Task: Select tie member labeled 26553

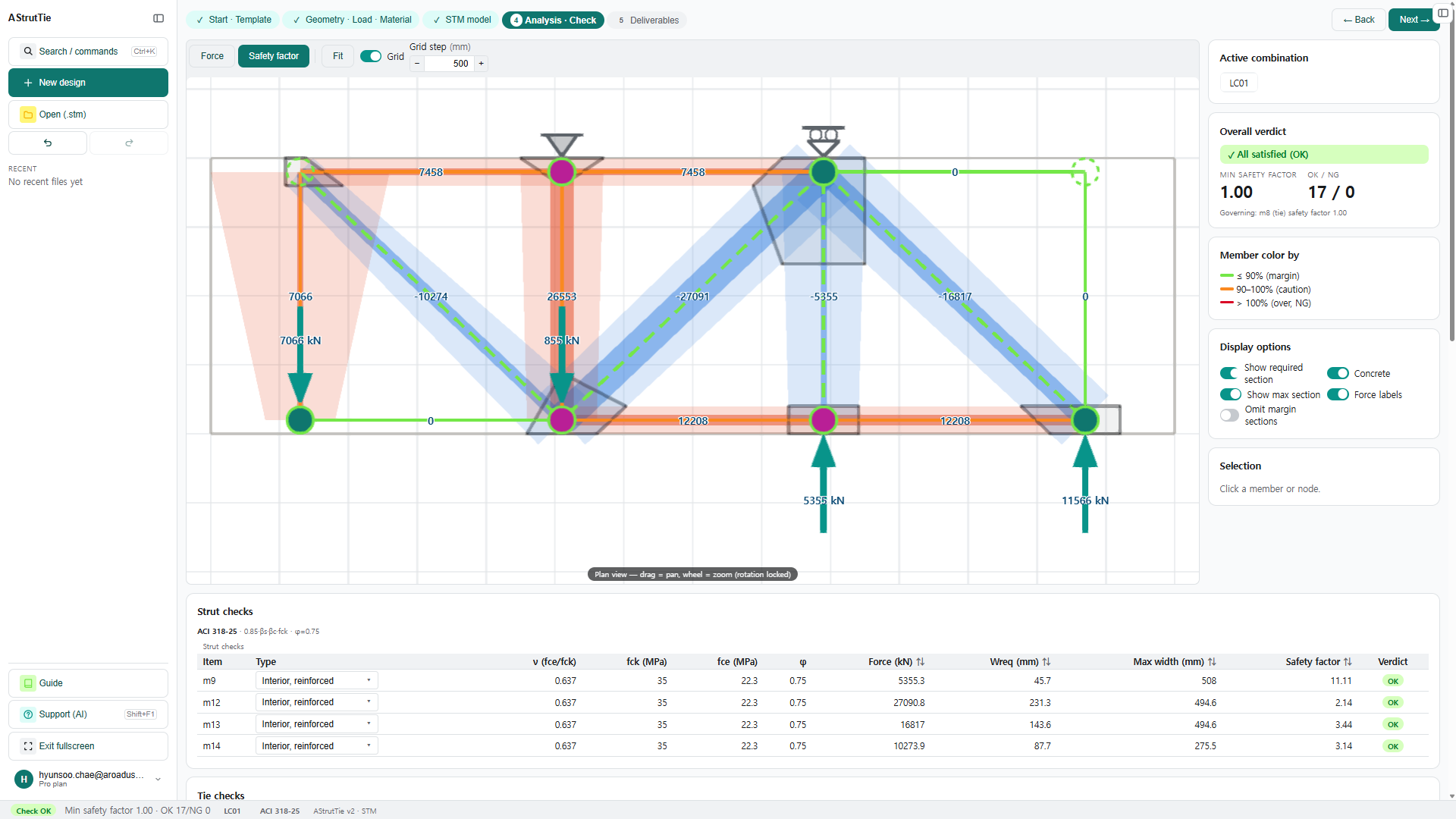Action: 562,297
